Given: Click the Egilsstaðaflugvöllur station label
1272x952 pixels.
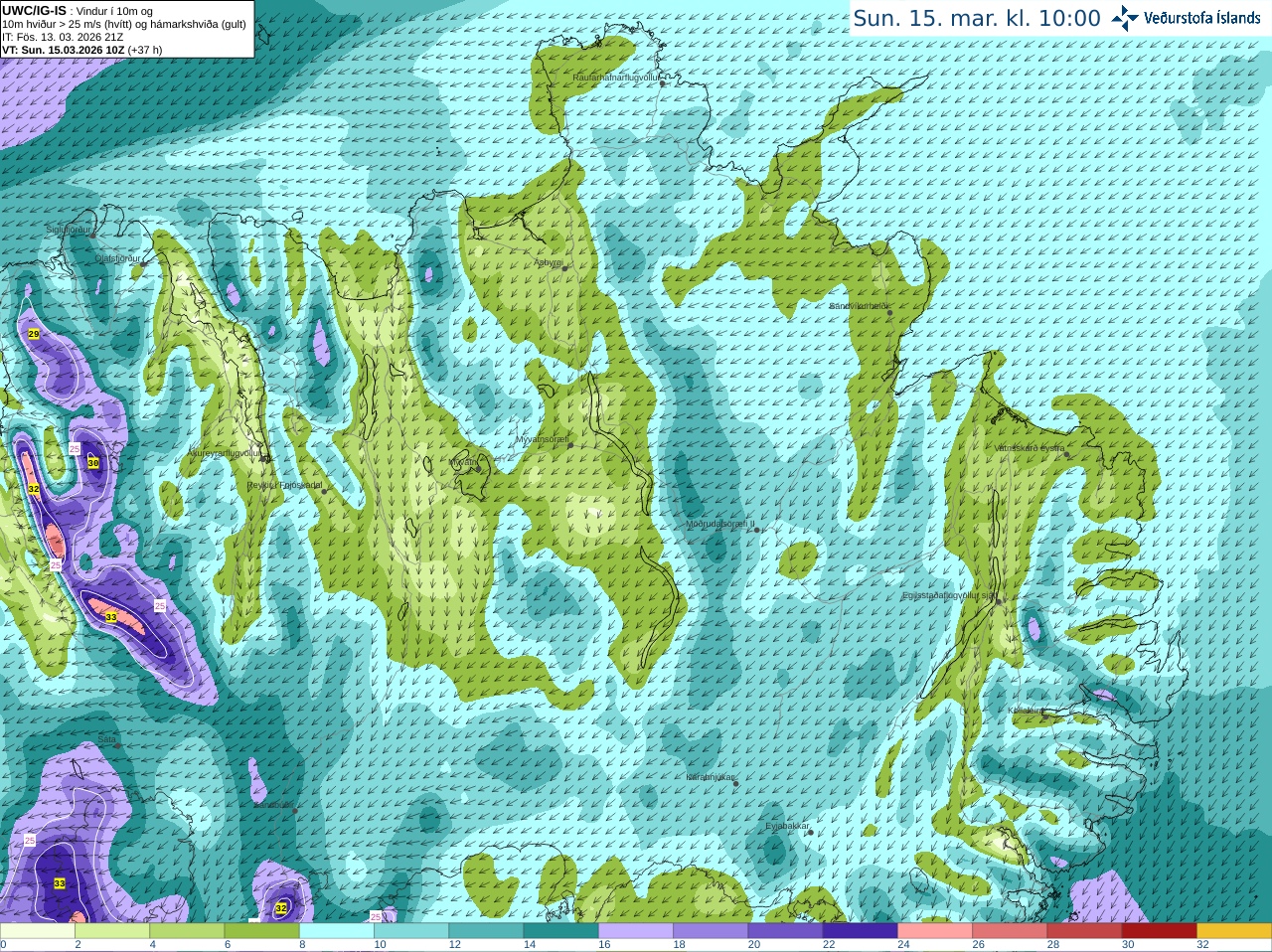Looking at the screenshot, I should (x=949, y=595).
